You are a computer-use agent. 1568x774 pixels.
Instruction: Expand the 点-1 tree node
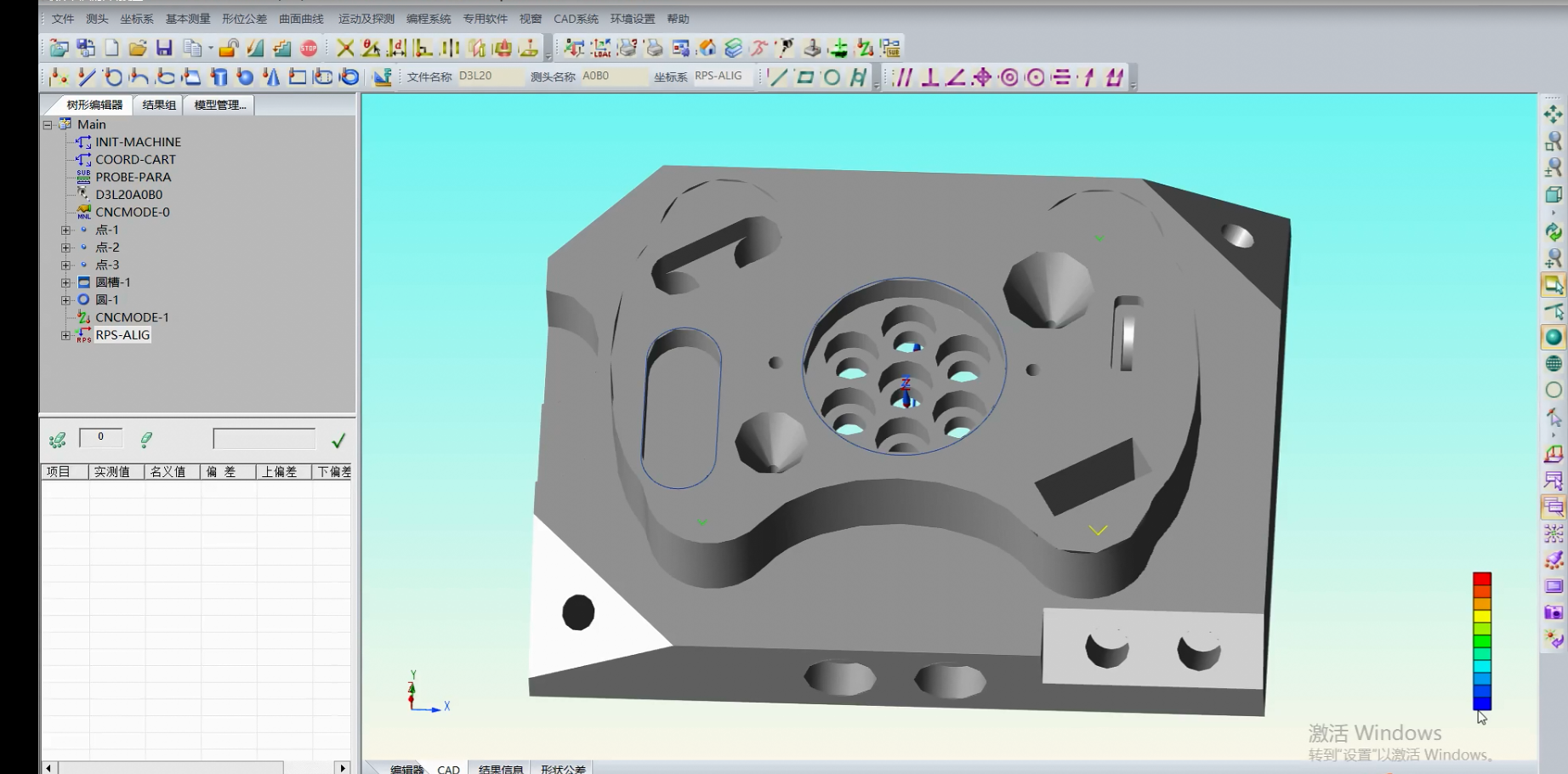(x=65, y=230)
